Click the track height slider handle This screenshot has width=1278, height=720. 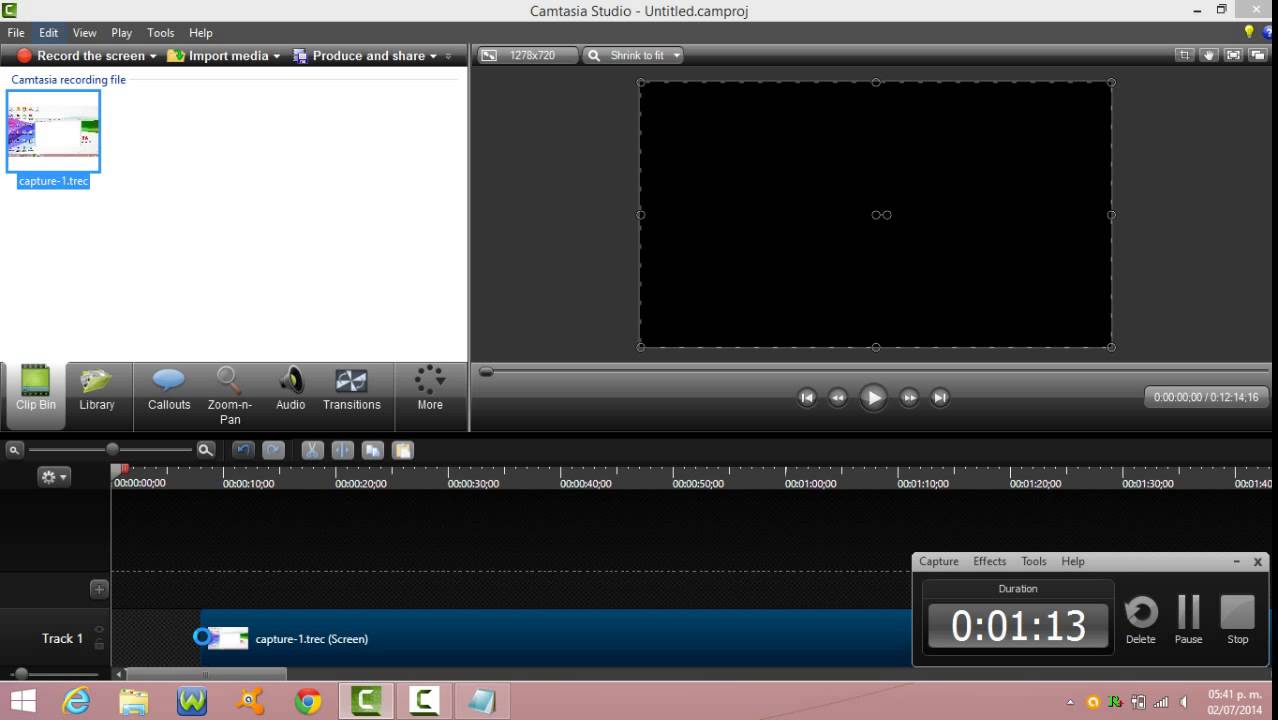click(x=21, y=674)
